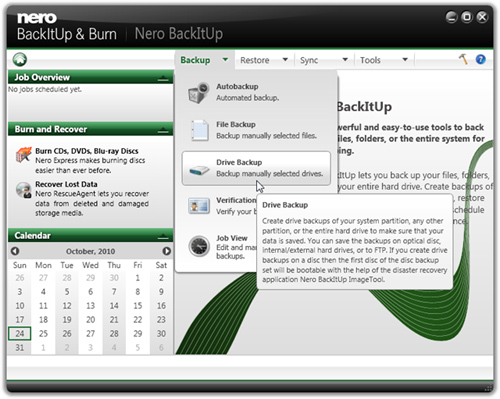Click the Recover Lost Data disc icon
Image resolution: width=500 pixels, height=399 pixels.
(24, 190)
